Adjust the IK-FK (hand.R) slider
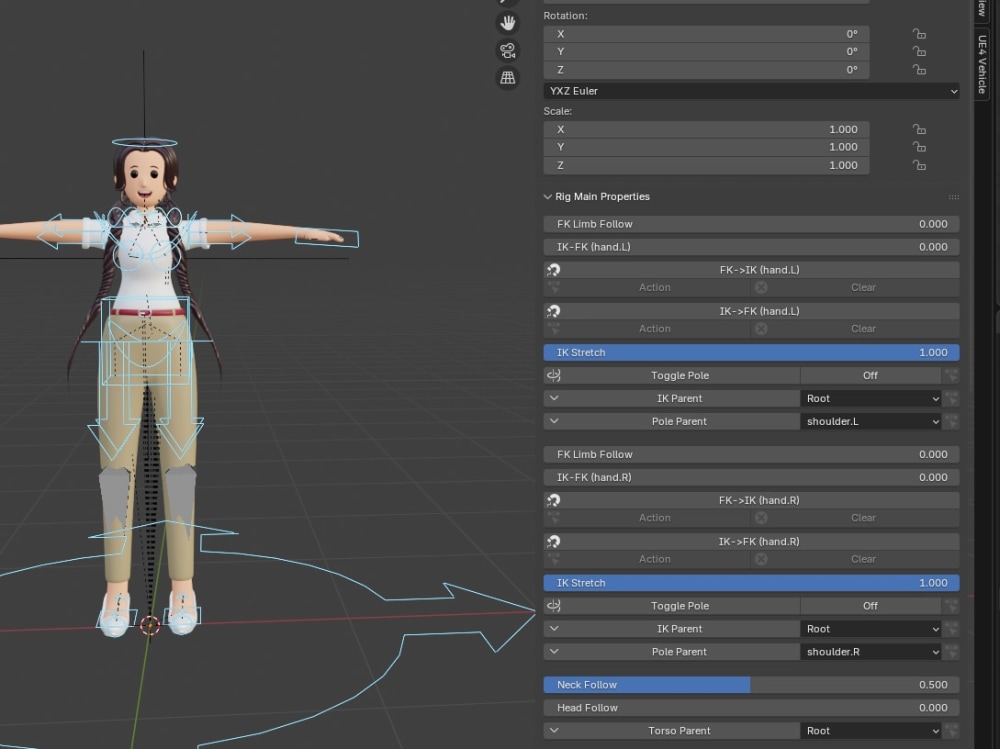Viewport: 1000px width, 749px height. point(751,477)
